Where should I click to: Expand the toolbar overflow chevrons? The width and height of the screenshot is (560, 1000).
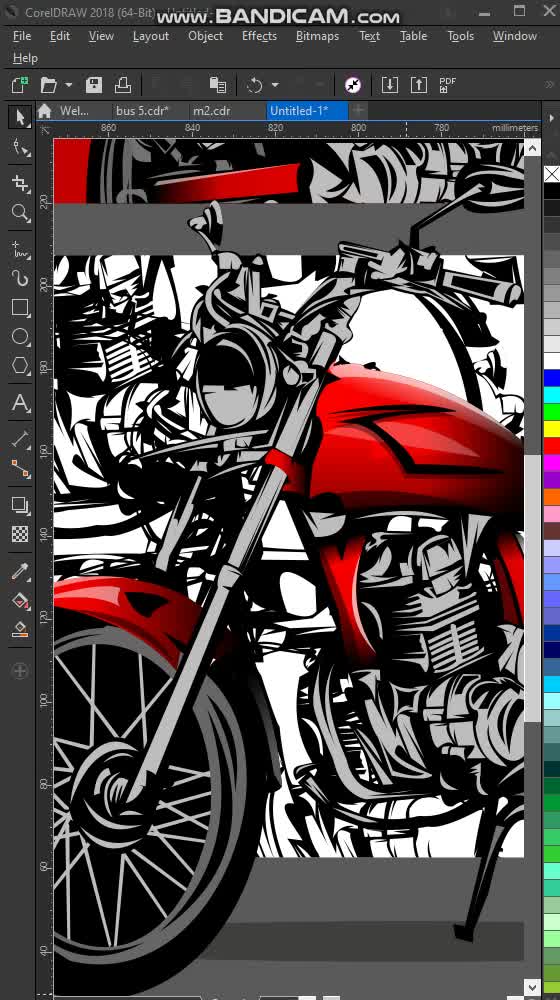(550, 85)
